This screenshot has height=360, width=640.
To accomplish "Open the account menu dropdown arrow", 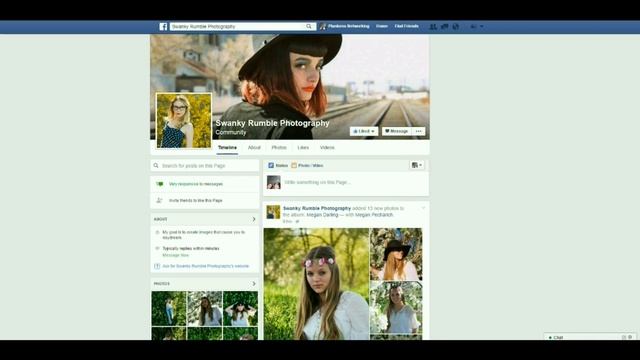I will click(482, 27).
